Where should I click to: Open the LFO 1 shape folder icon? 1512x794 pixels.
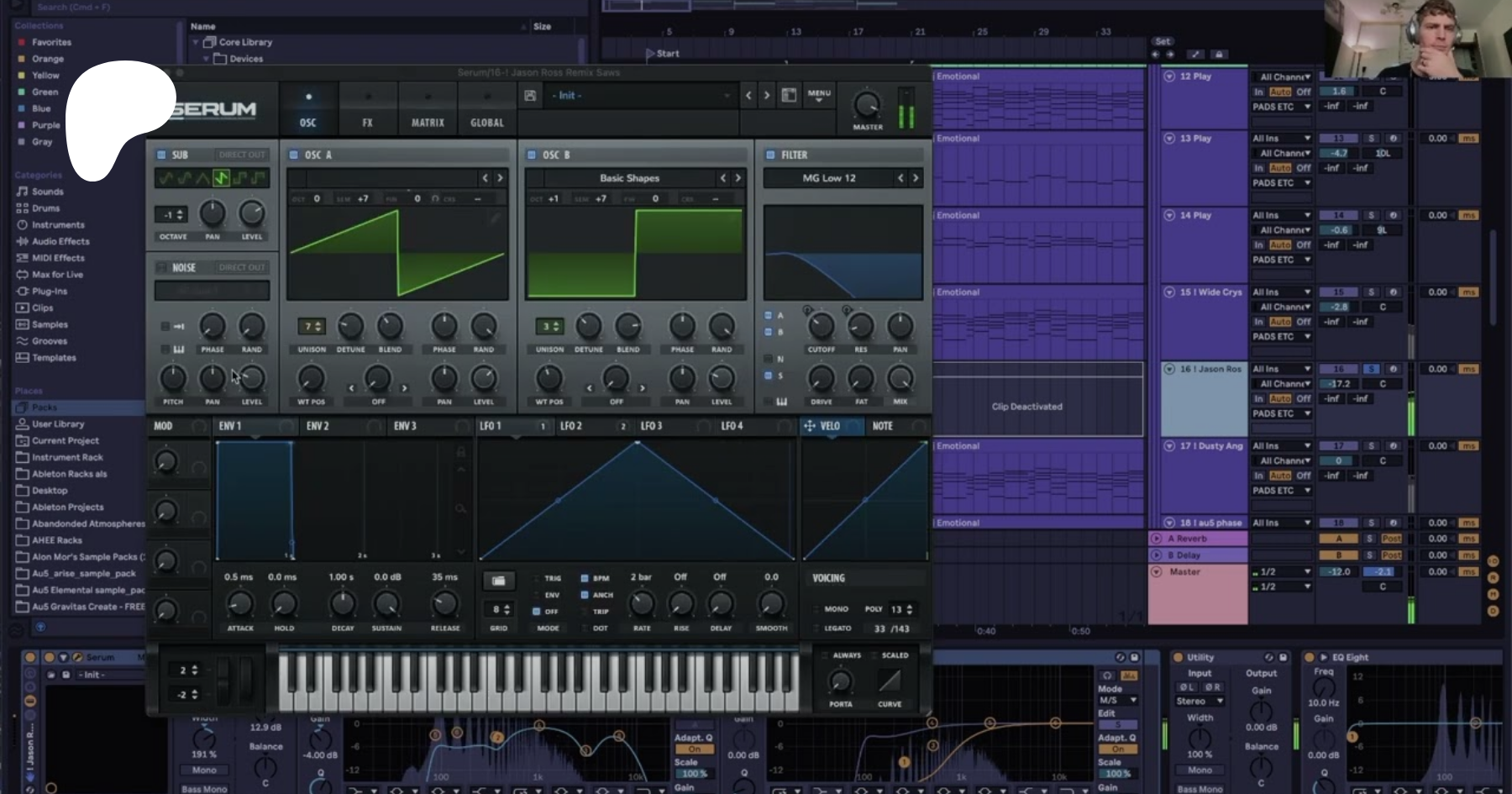coord(498,581)
